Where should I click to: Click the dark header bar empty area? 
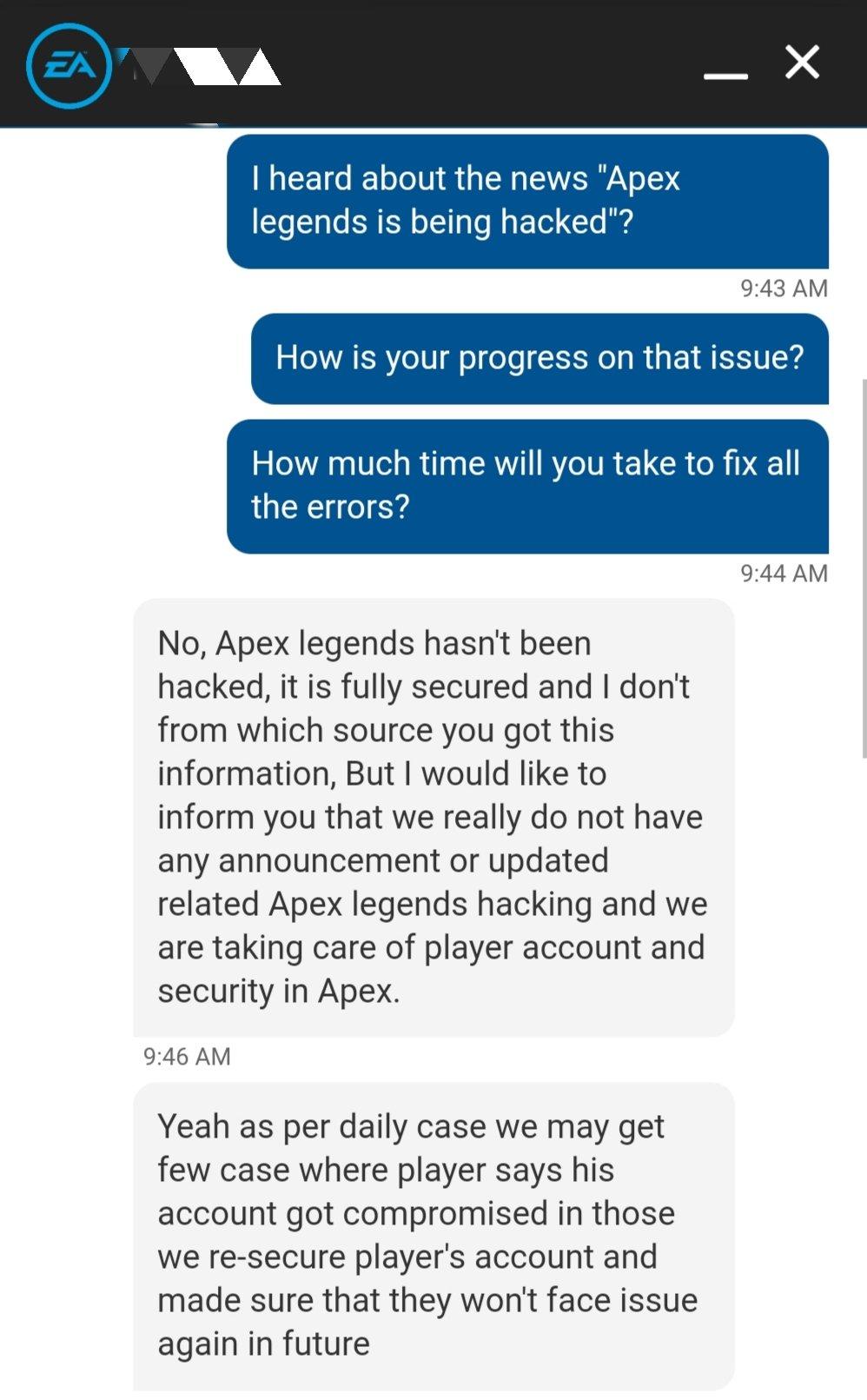point(491,65)
